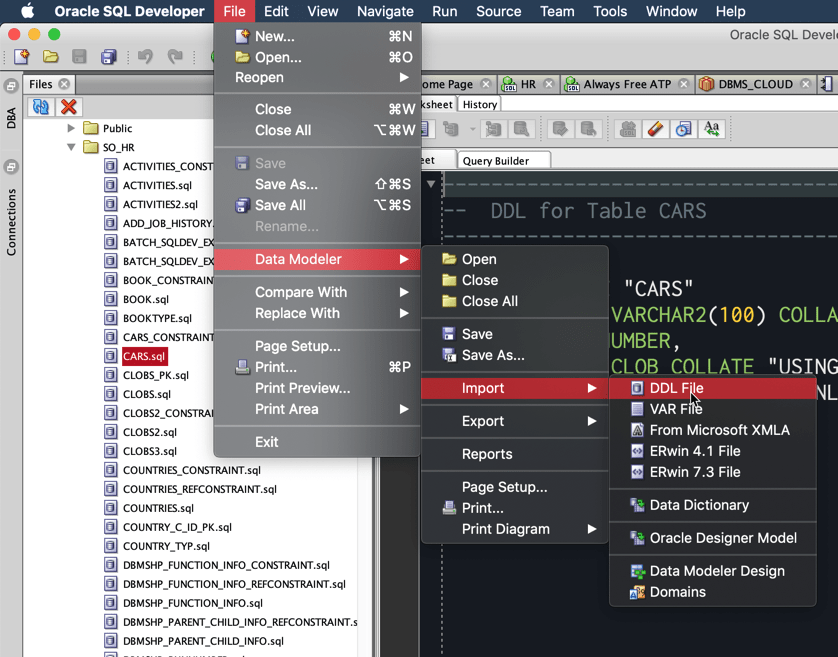The height and width of the screenshot is (657, 838).
Task: Select VAR File import option
Action: (x=713, y=409)
